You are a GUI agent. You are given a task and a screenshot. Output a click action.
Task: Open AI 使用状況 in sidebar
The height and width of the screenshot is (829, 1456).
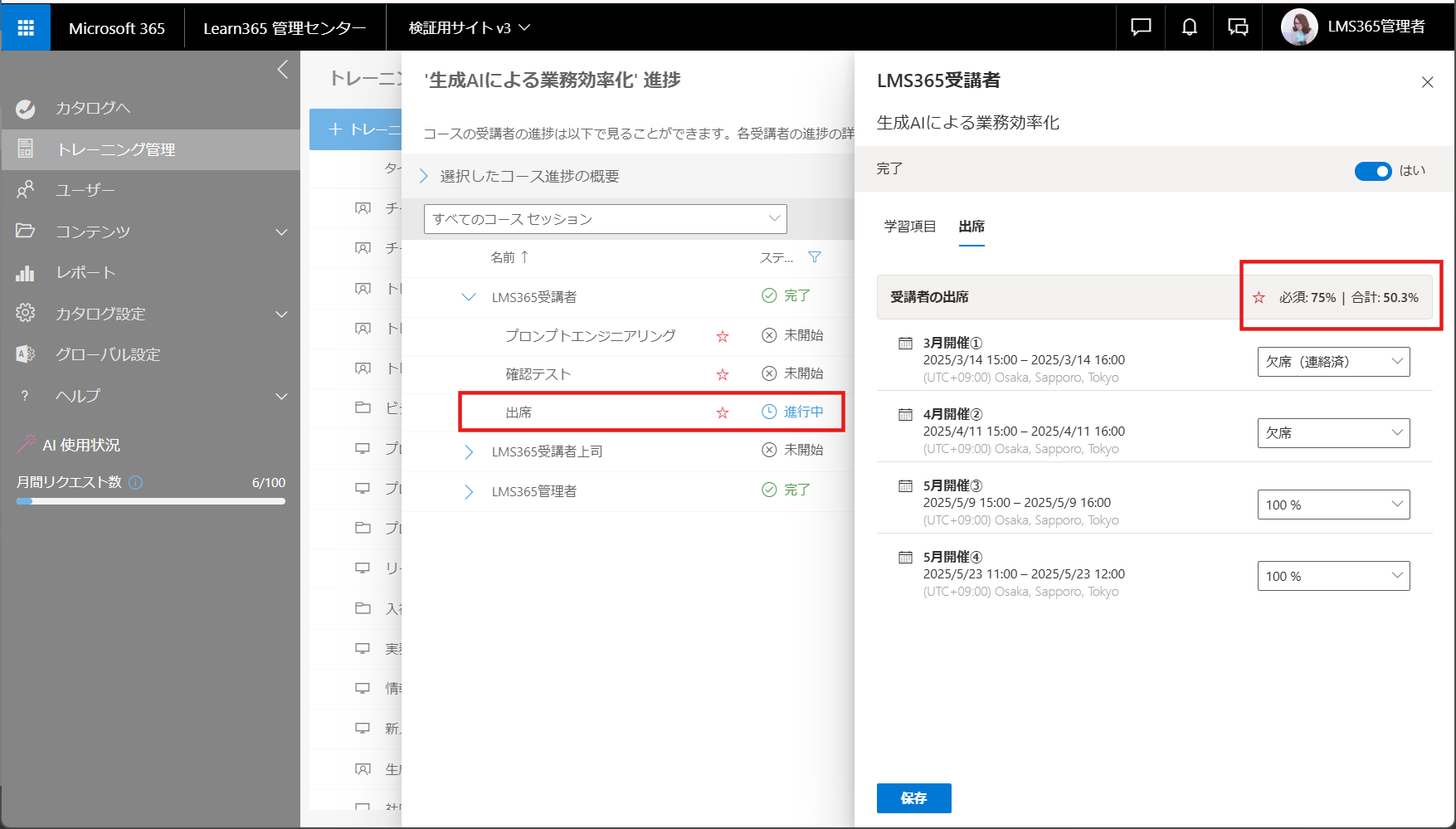coord(81,445)
